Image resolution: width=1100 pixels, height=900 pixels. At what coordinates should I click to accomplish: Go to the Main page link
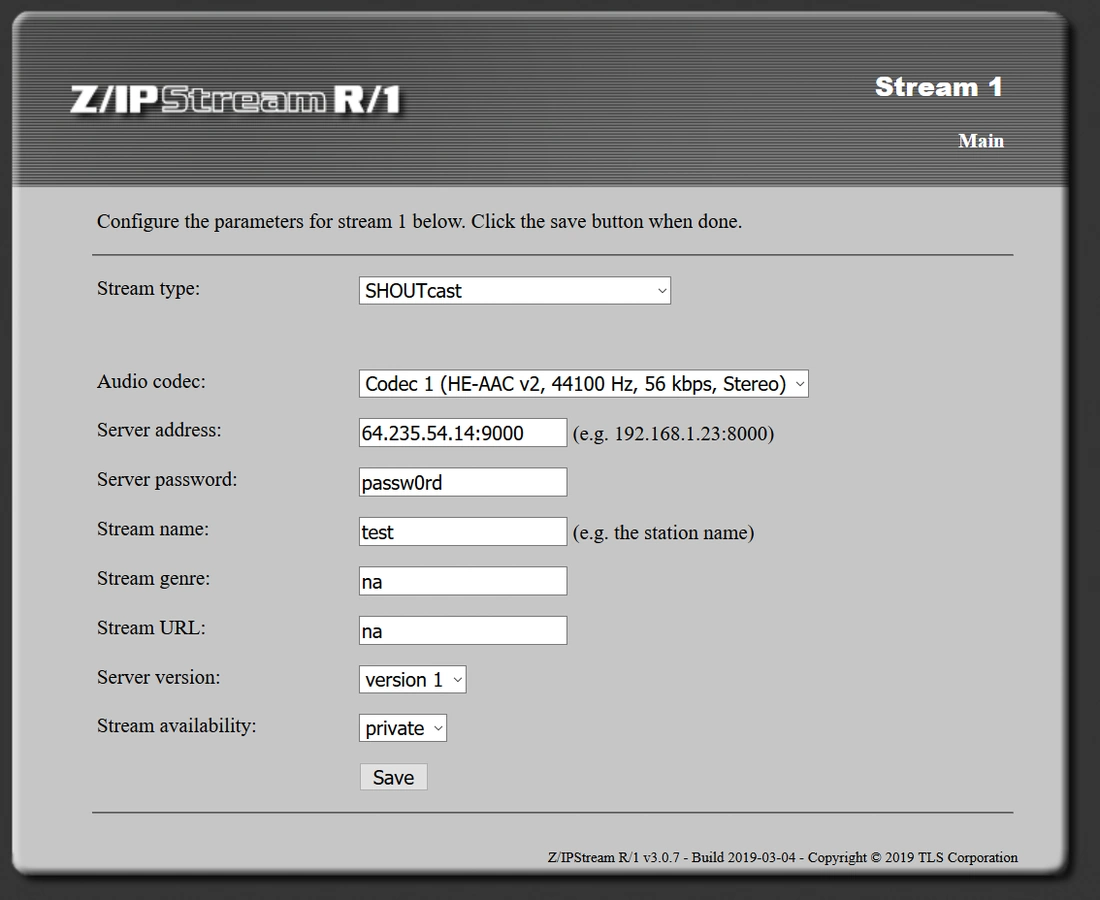coord(981,141)
